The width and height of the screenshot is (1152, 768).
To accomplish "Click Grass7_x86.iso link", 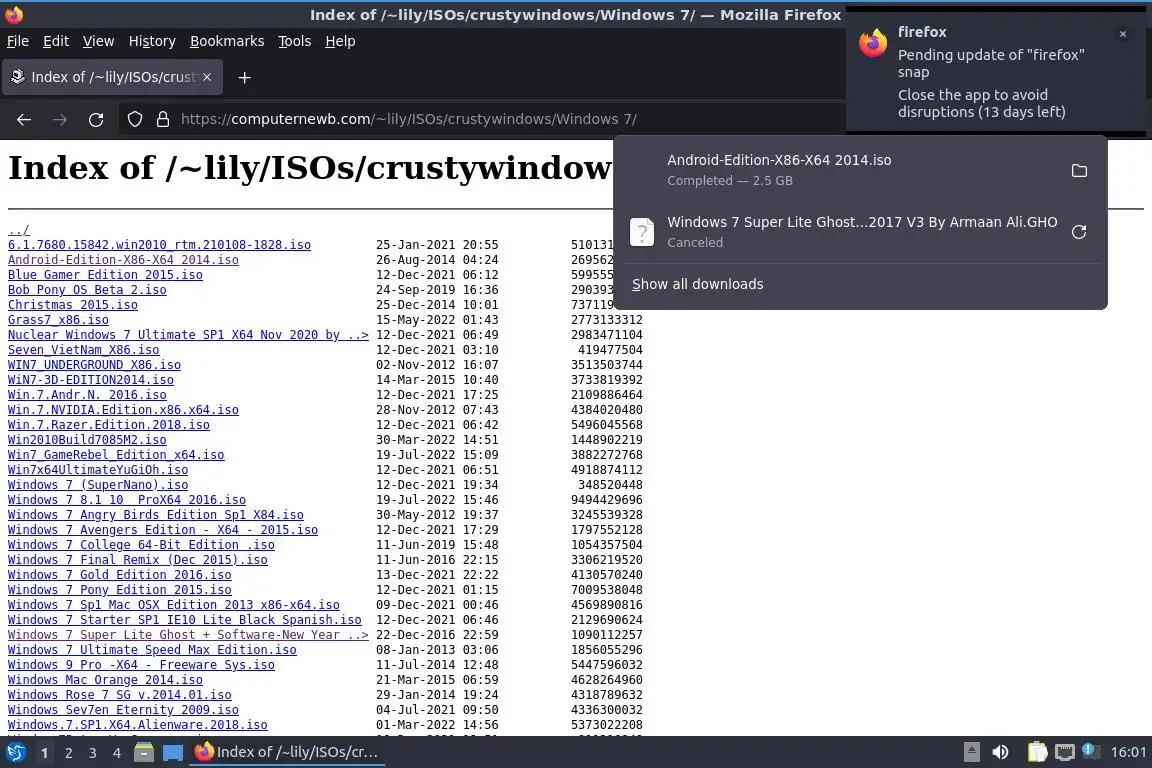I will click(x=58, y=320).
